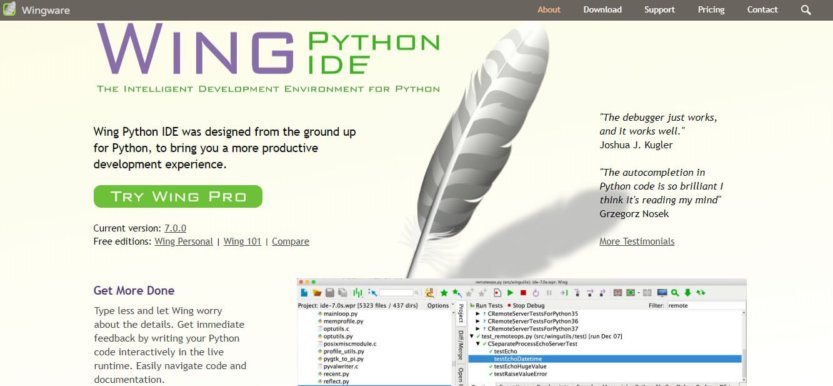
Task: Select mainloop.py in the project list
Action: tap(340, 314)
